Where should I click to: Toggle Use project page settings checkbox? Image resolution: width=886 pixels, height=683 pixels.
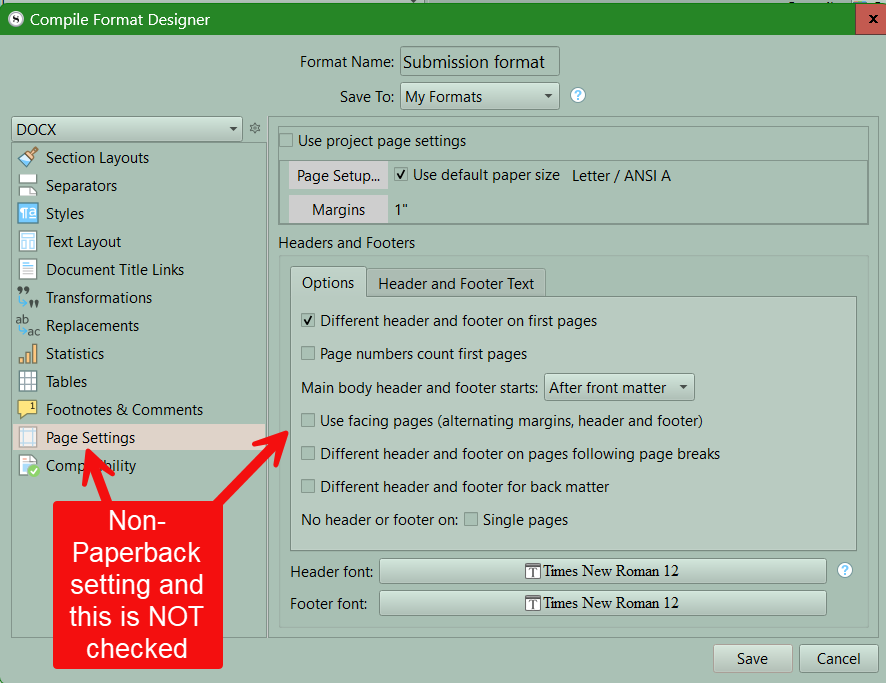(x=287, y=141)
